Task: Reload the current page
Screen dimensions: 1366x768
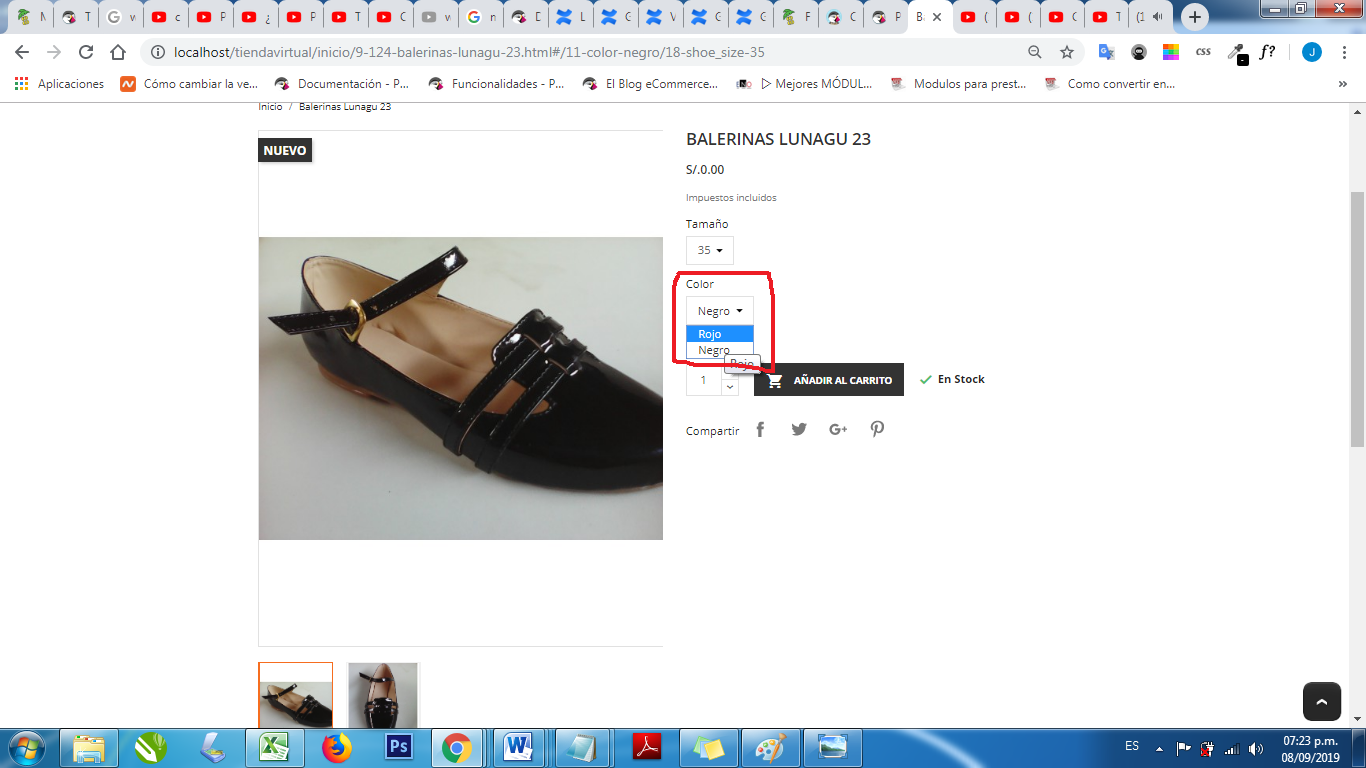Action: point(86,52)
